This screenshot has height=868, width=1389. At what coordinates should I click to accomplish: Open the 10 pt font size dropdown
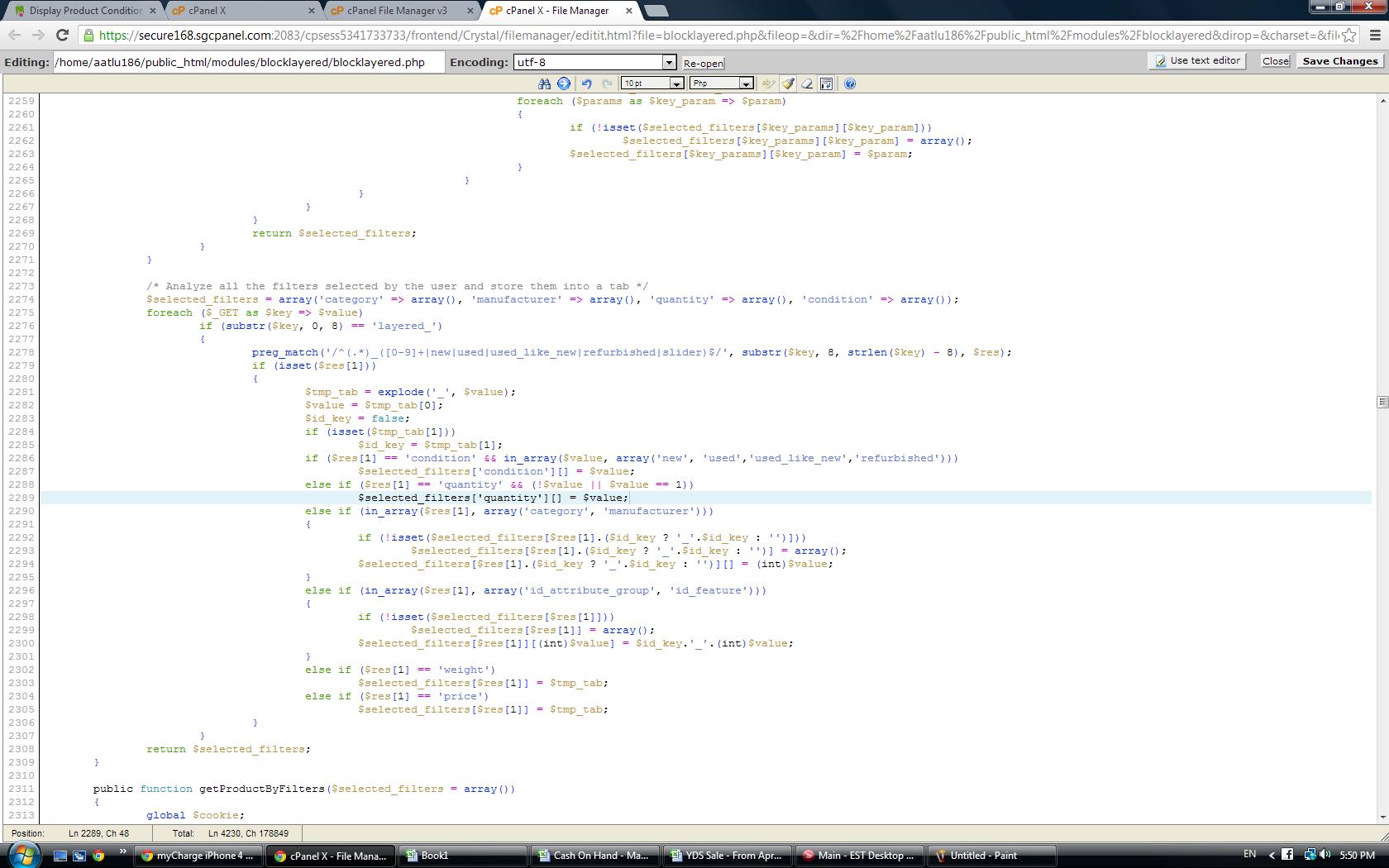676,83
